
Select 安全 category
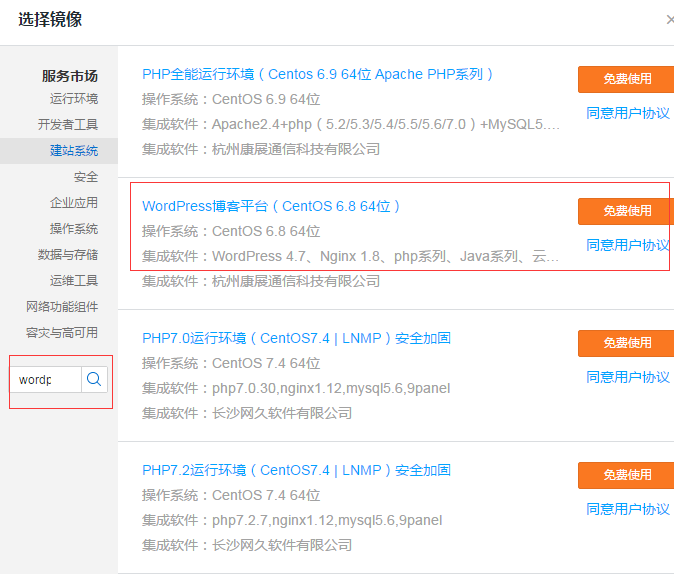[x=86, y=176]
